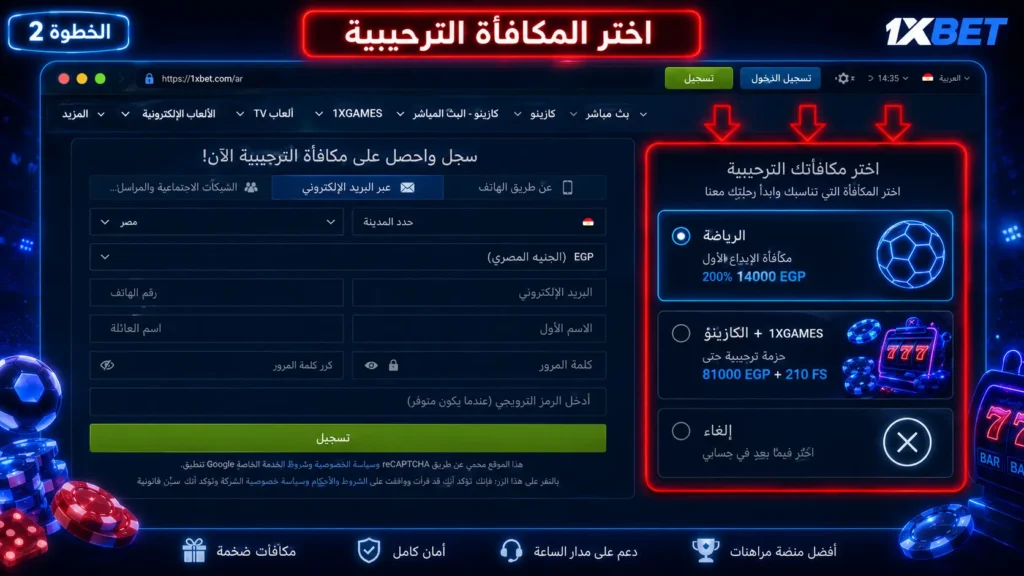Click the X circle icon in the cancel option
The width and height of the screenshot is (1024, 576).
907,442
